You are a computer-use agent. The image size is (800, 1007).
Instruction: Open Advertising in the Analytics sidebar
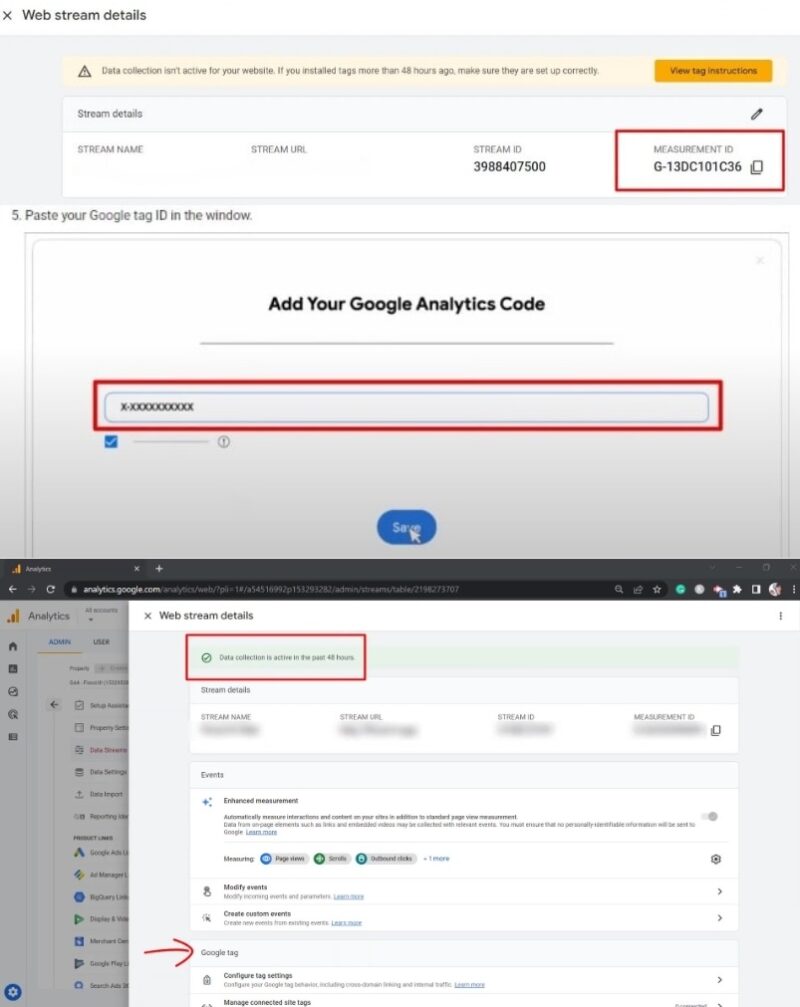[x=13, y=714]
